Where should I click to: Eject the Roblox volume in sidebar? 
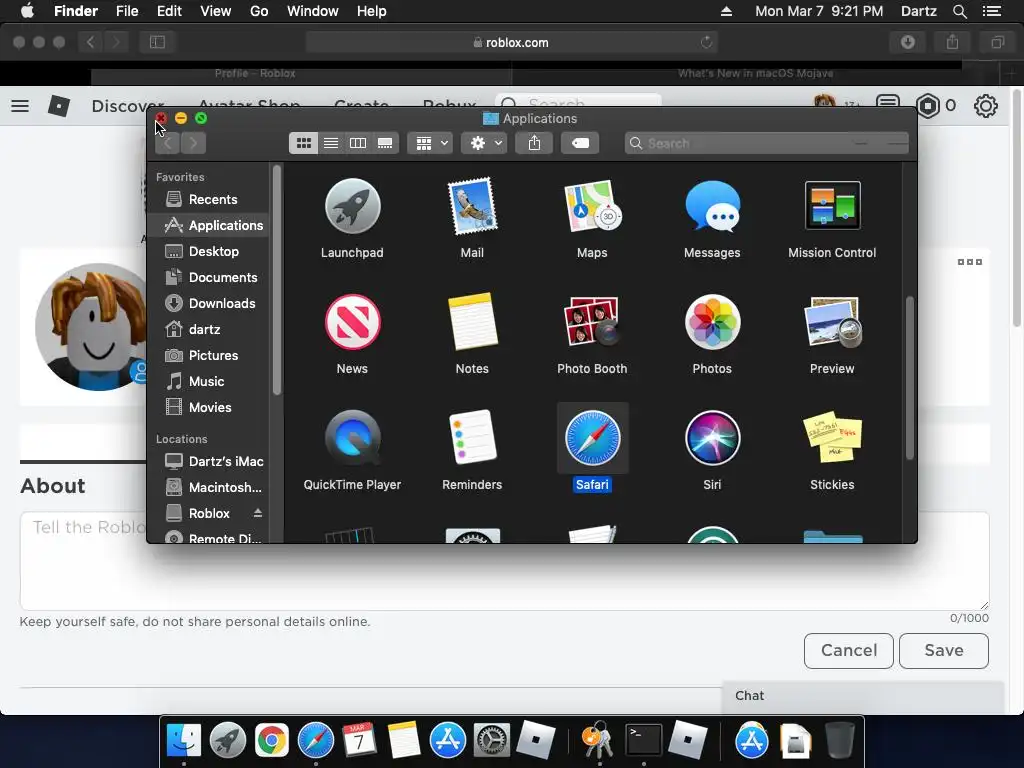coord(258,513)
